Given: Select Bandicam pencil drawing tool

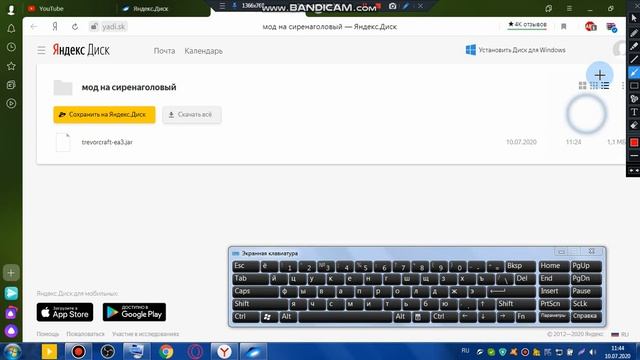Looking at the screenshot, I should coord(633,33).
